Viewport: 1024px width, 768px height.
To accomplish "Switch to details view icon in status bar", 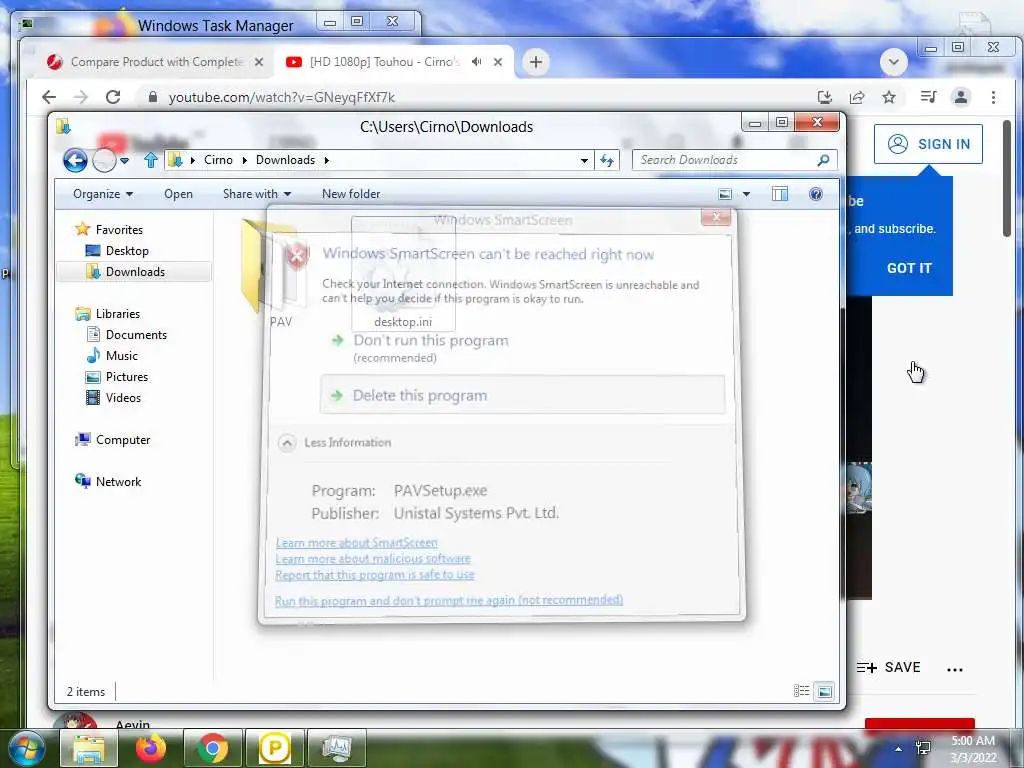I will (x=801, y=691).
